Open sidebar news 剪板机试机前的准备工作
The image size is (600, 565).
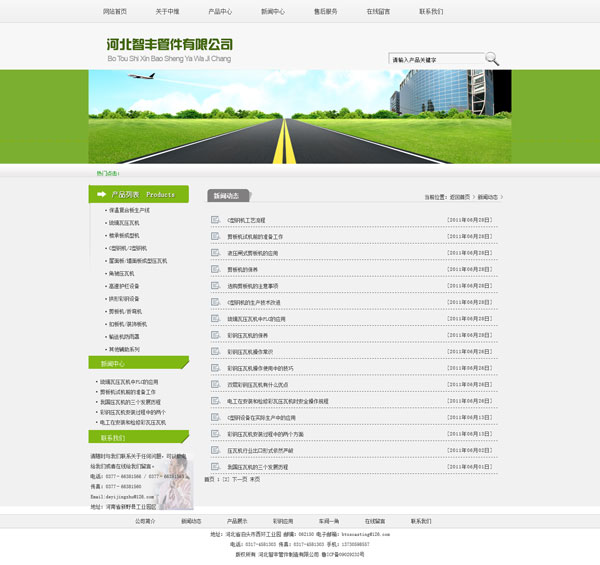click(x=128, y=392)
